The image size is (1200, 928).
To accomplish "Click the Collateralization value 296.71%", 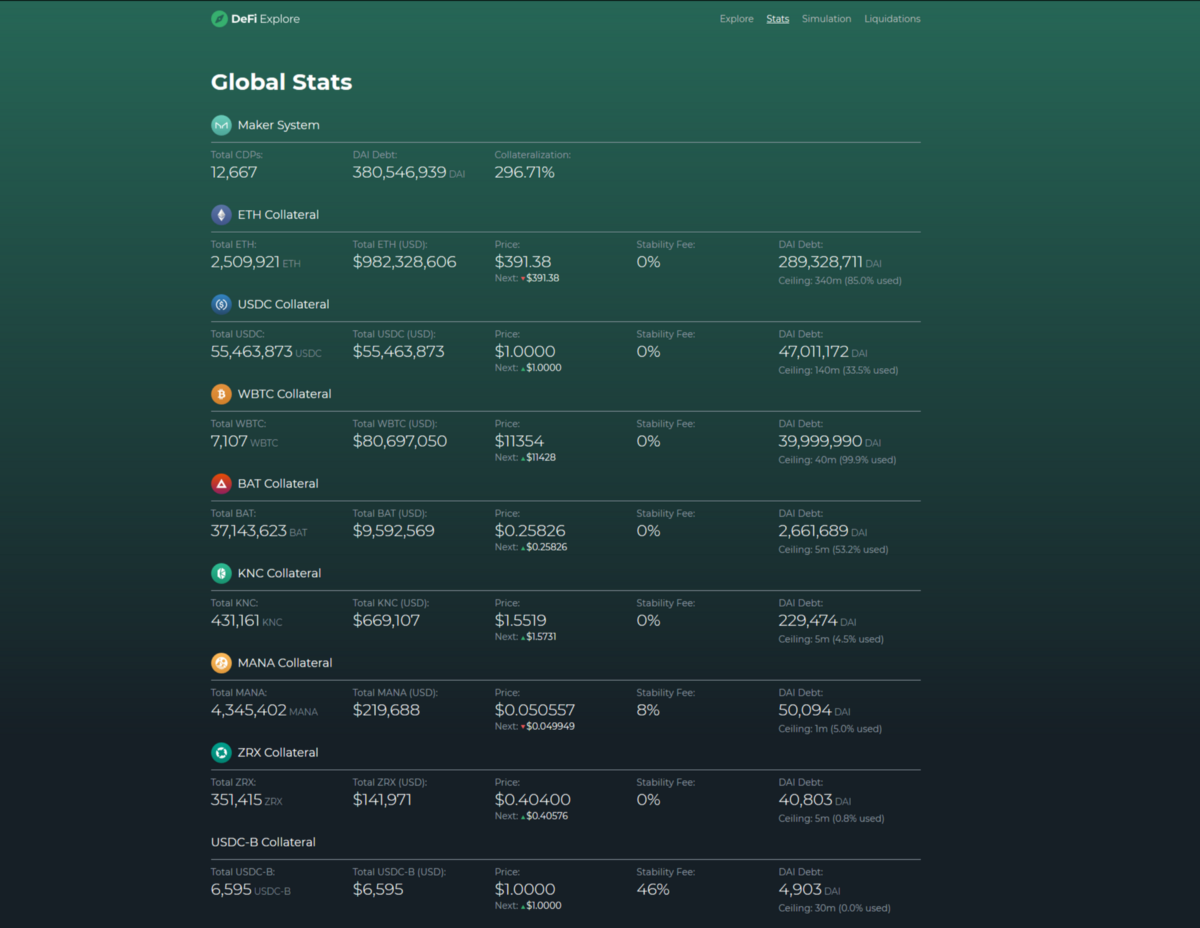I will [x=525, y=172].
